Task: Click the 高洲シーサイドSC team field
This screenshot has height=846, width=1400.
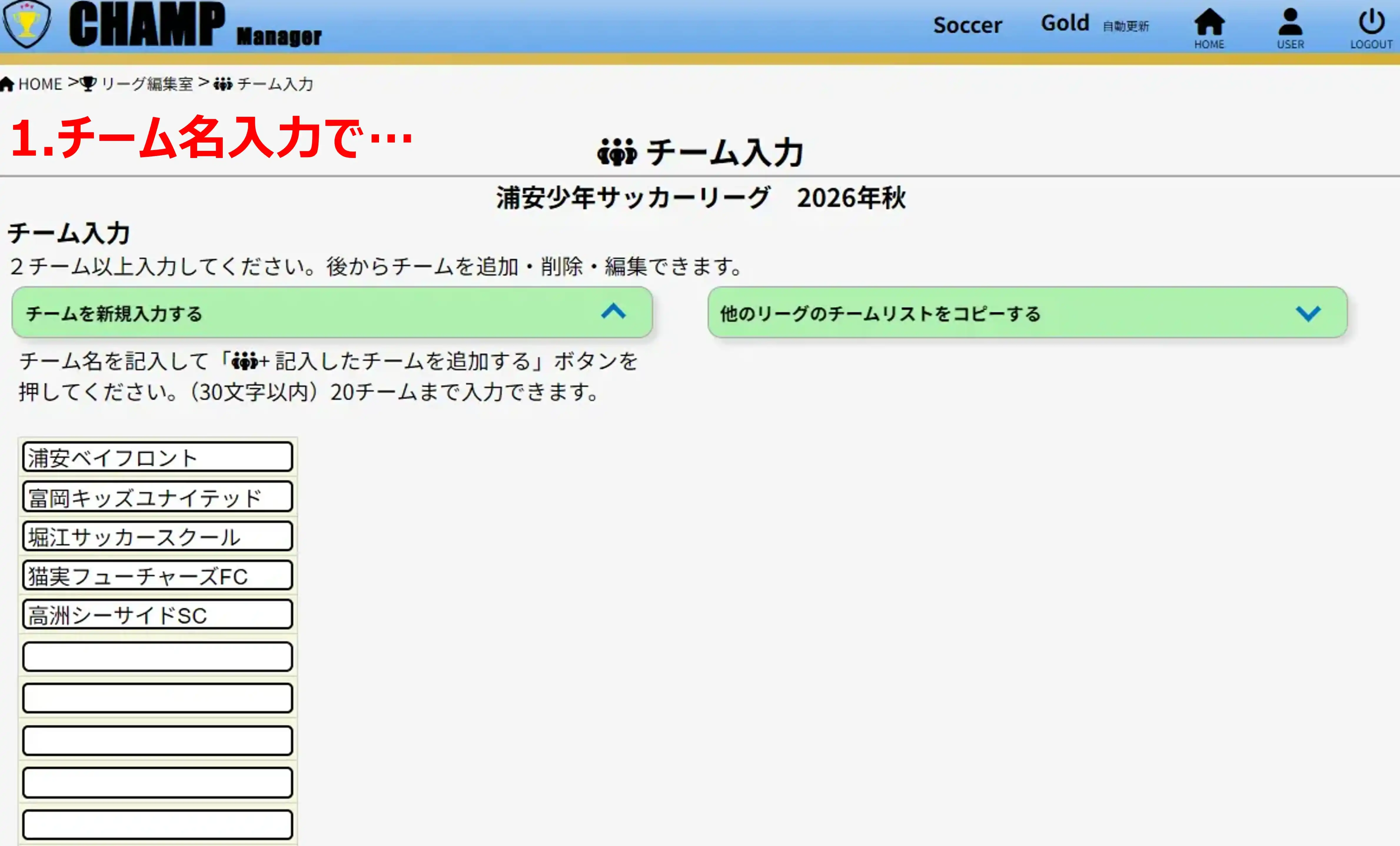Action: pos(157,614)
